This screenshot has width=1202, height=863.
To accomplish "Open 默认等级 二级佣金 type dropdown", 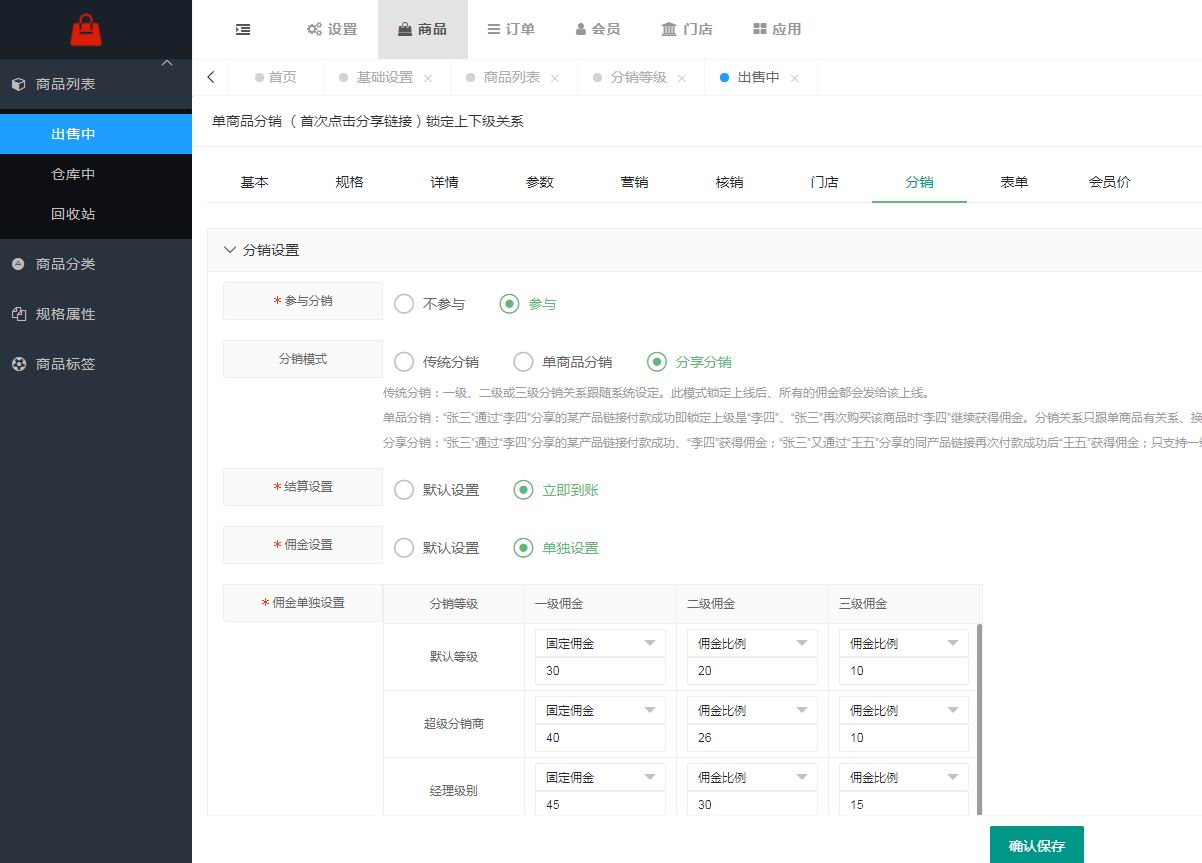I will (752, 643).
